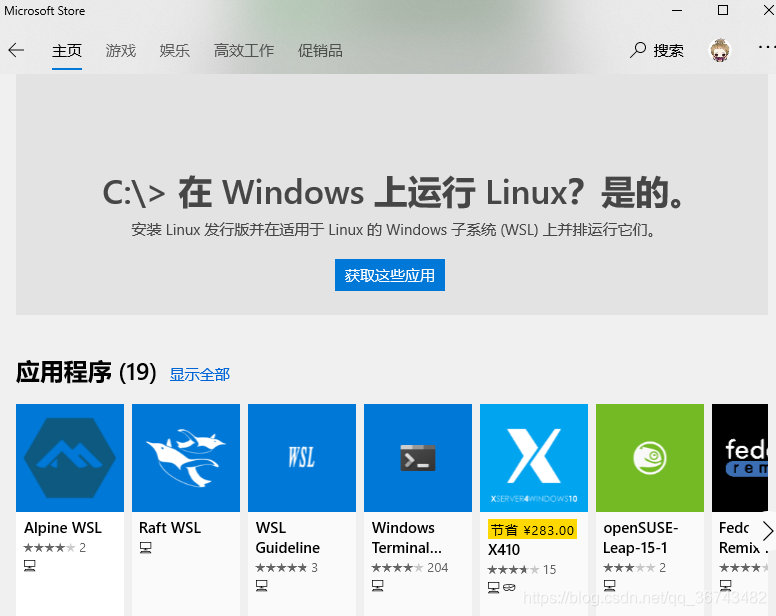Click the PC device icon under Alpine WSL
Screen dimensions: 776x616
click(30, 566)
